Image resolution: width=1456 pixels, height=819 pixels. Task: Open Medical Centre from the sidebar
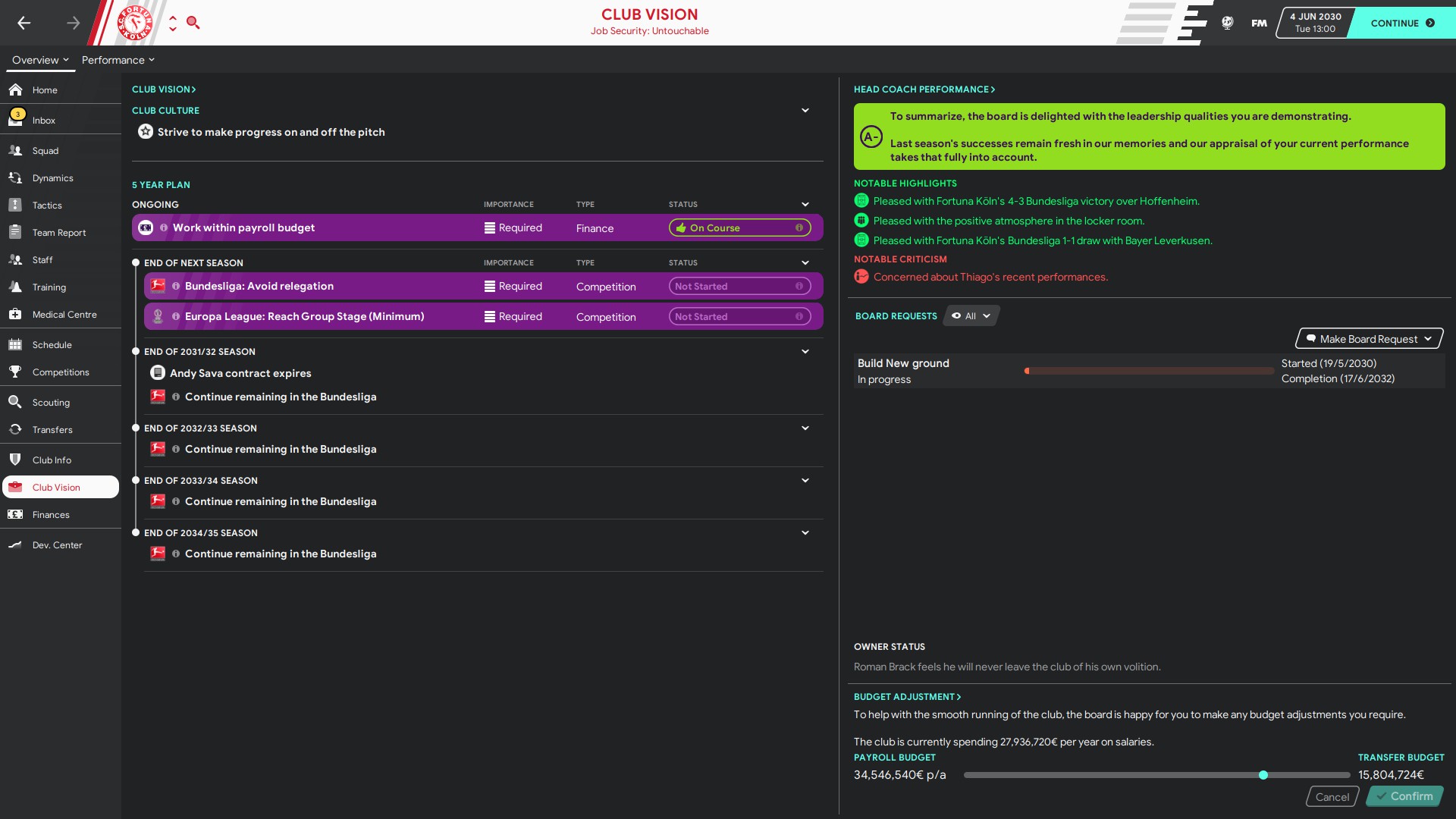click(64, 315)
